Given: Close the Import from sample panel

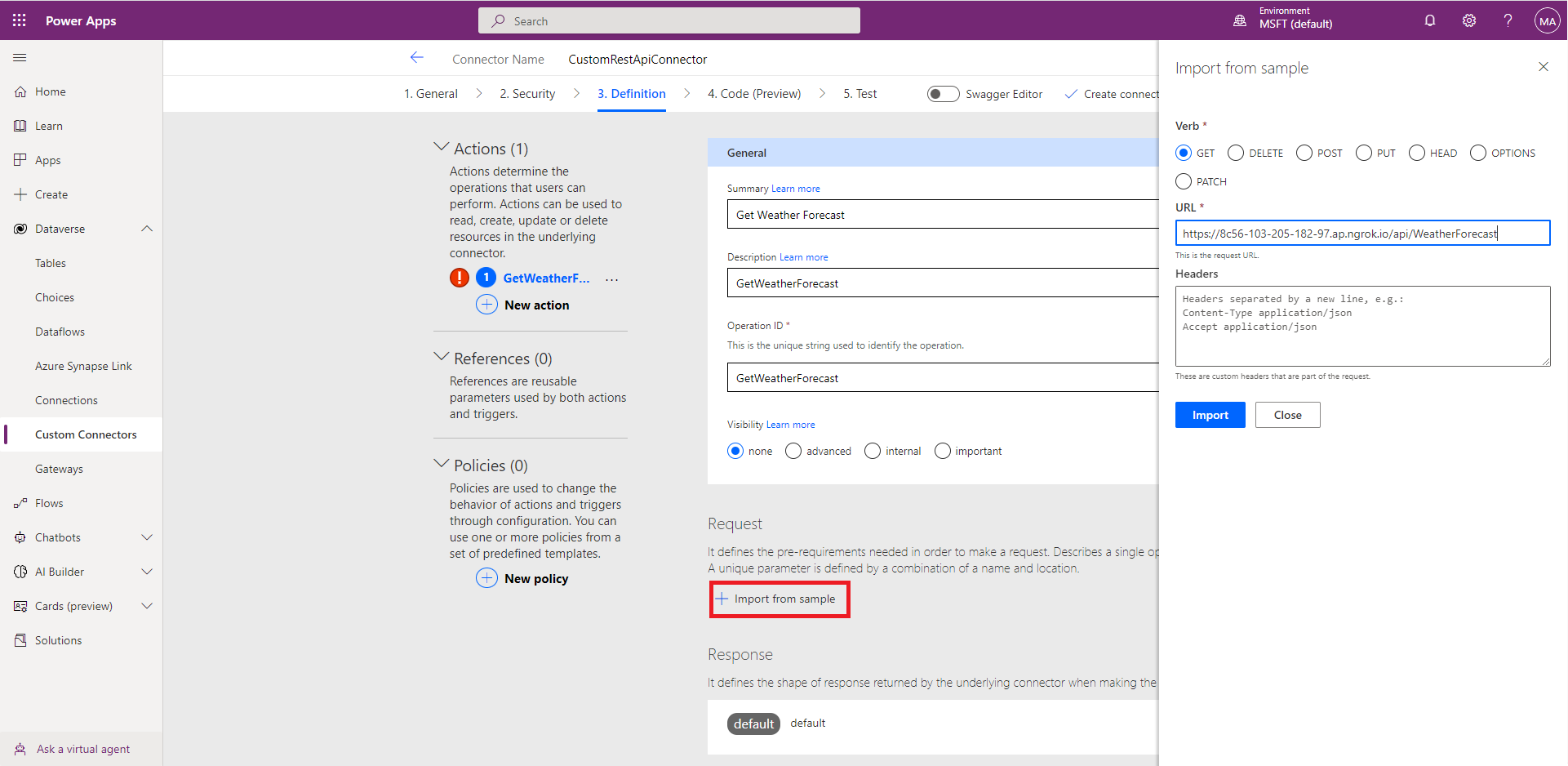Looking at the screenshot, I should [1543, 67].
